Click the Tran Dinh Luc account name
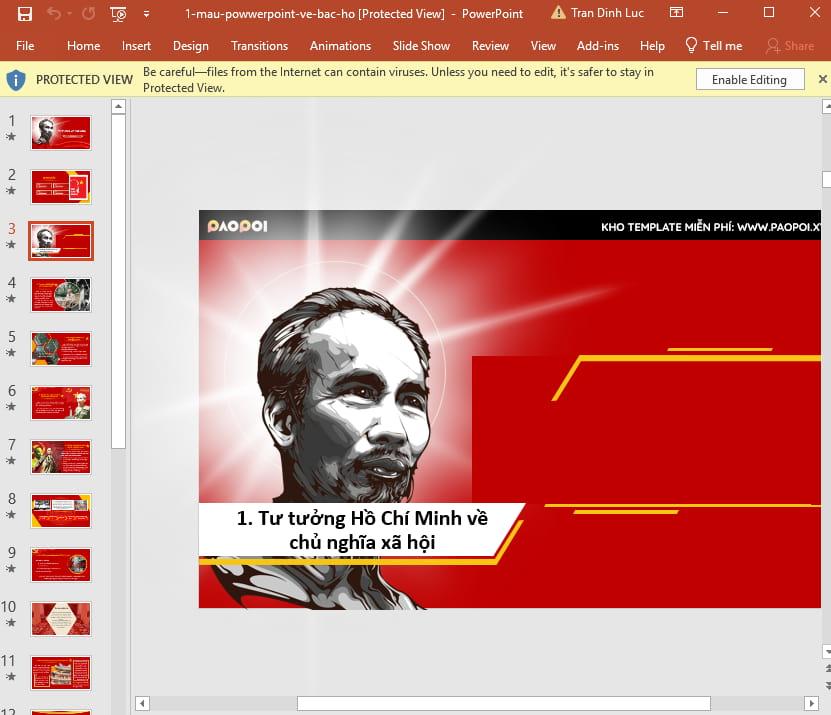This screenshot has width=831, height=715. pyautogui.click(x=607, y=13)
